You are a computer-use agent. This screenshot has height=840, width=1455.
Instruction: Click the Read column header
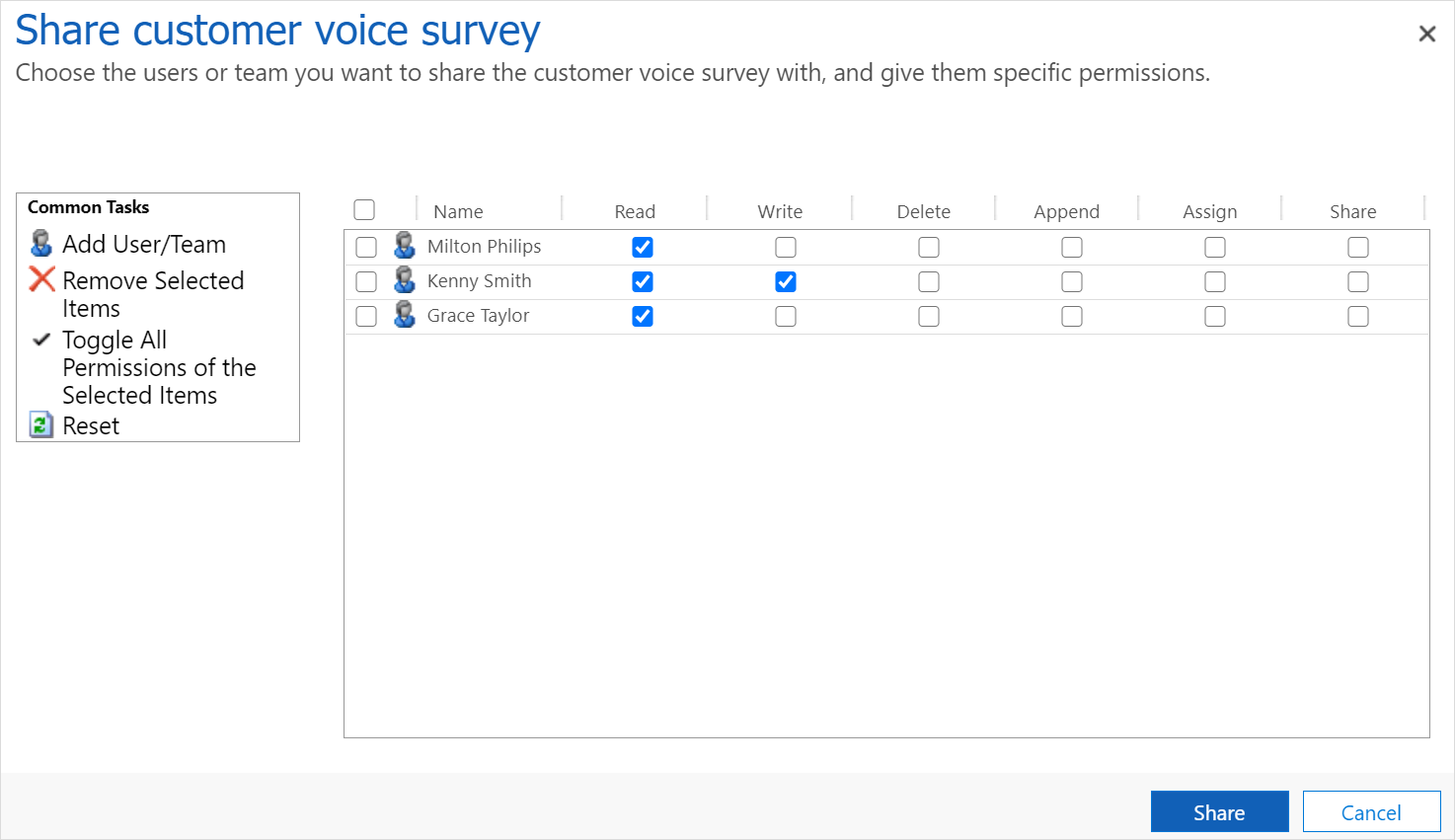click(x=635, y=211)
